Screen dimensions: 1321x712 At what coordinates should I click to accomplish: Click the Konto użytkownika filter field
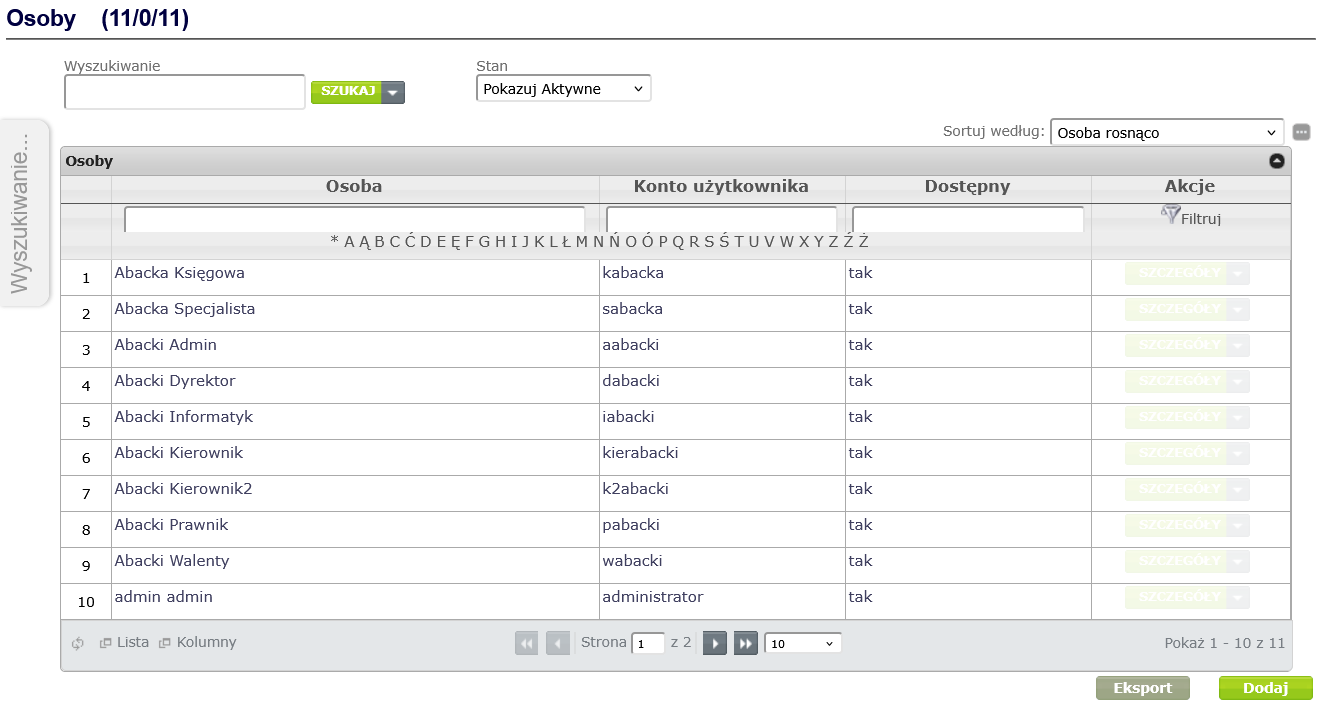tap(721, 219)
